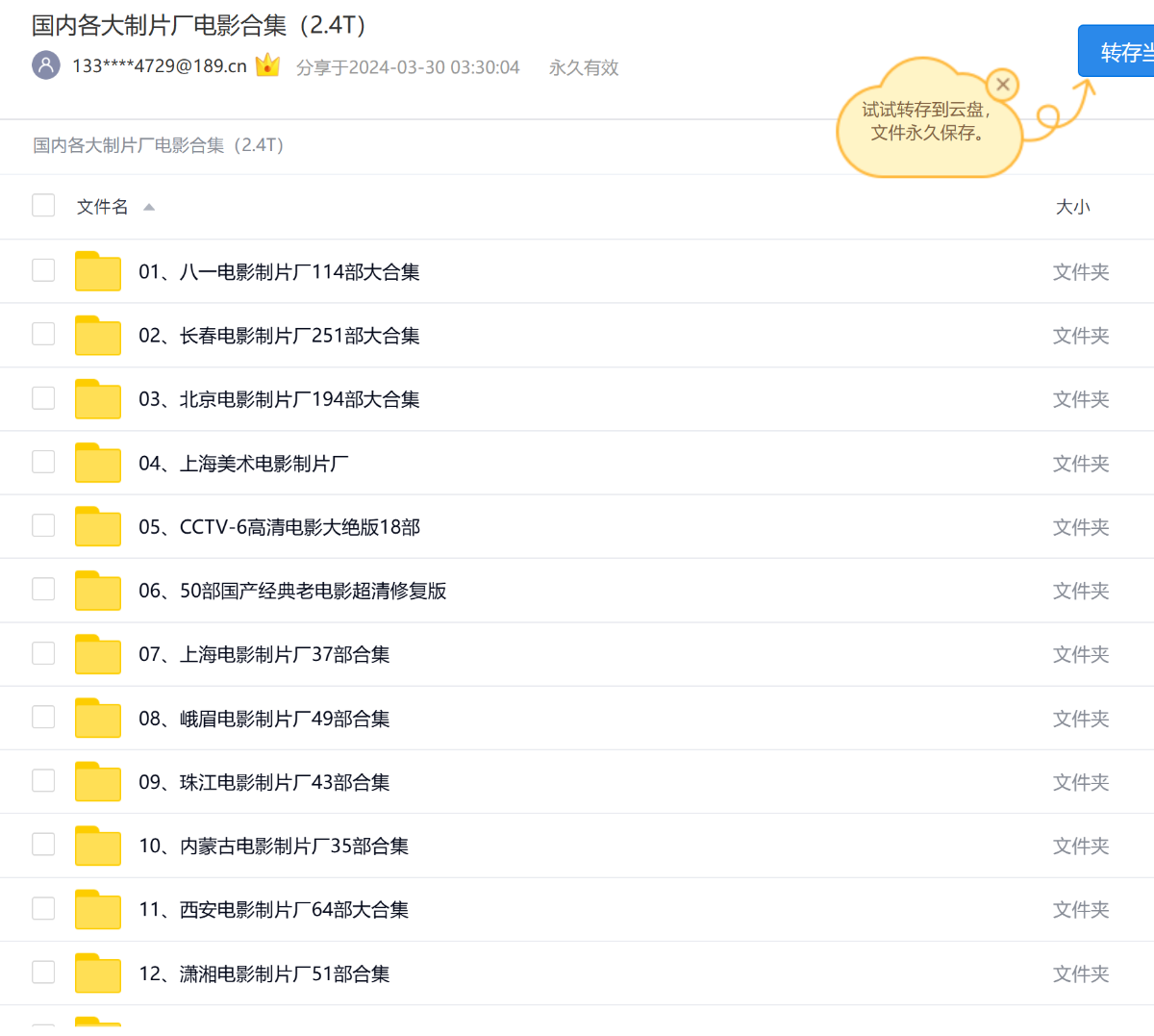Click folder icon for 八一电影制片厂114部大合集
The width and height of the screenshot is (1154, 1036).
[x=98, y=272]
